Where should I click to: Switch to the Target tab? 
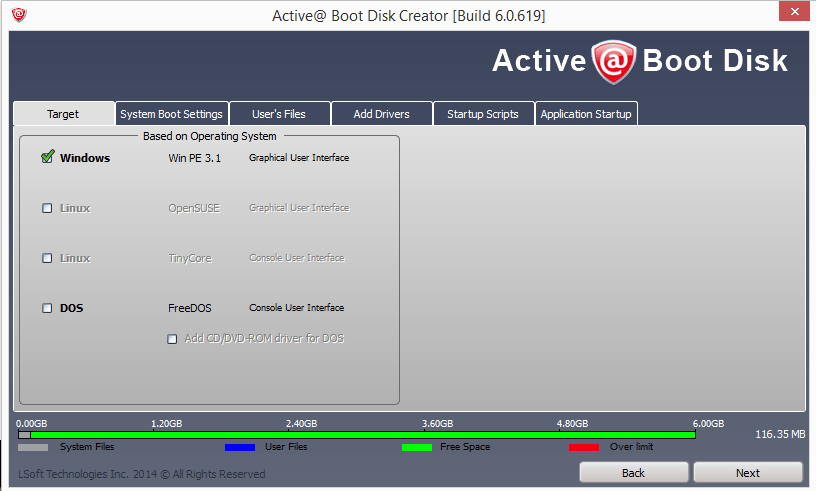click(63, 114)
